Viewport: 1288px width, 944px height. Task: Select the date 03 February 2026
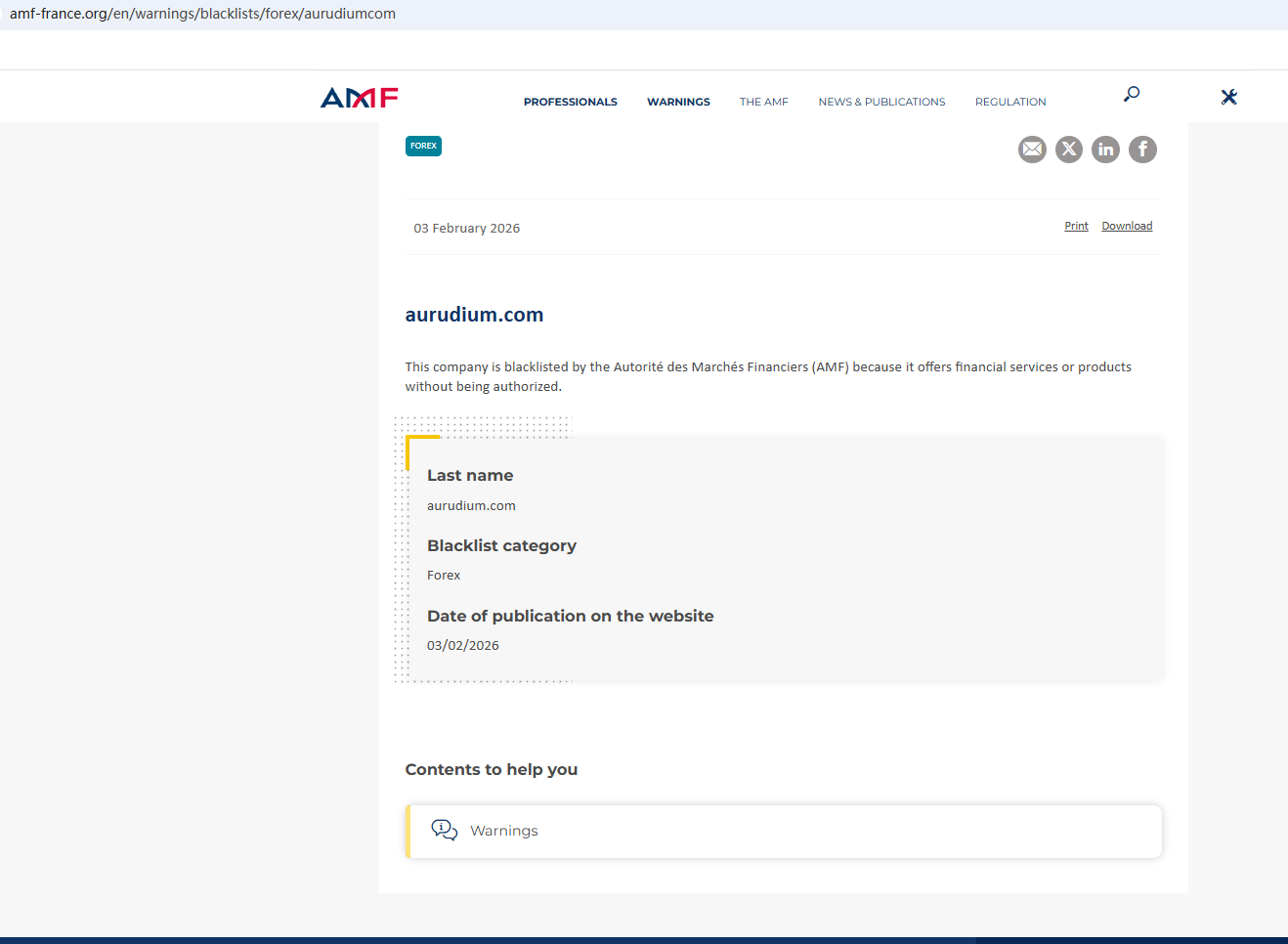pos(467,228)
